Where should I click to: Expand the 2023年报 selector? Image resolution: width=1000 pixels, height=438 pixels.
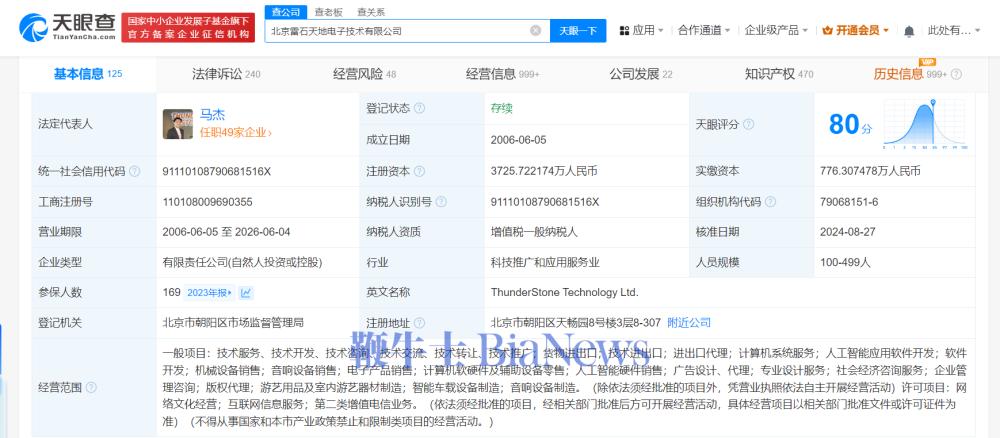point(209,293)
